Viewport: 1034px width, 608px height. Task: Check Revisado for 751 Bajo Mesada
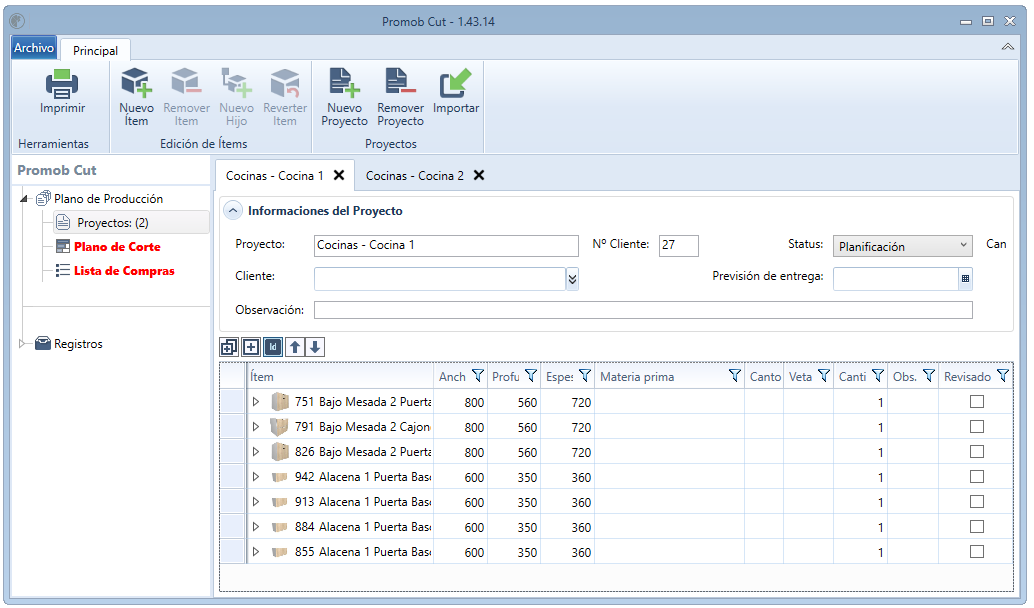977,402
